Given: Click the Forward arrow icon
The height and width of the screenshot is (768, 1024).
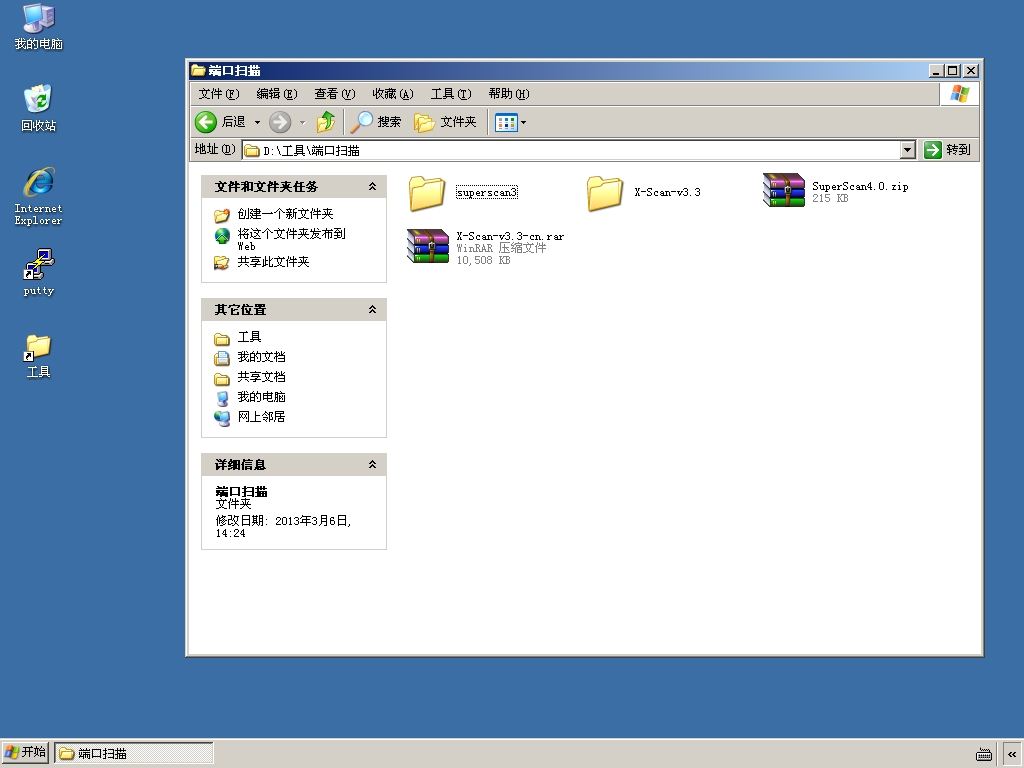Looking at the screenshot, I should 280,122.
